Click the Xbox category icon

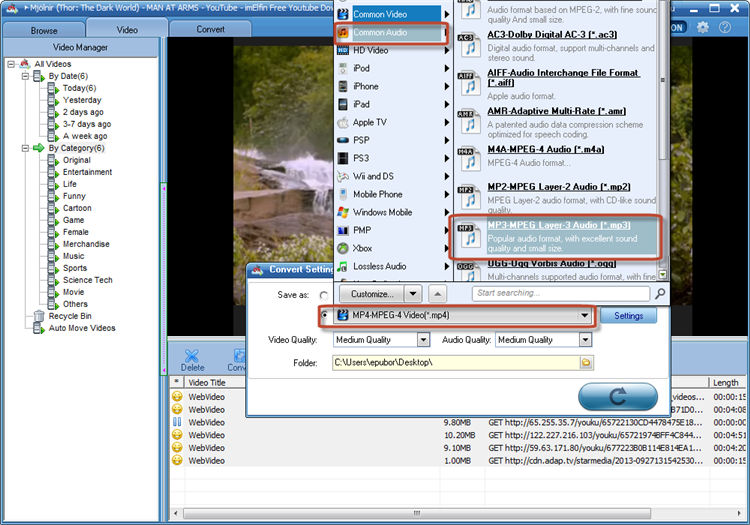tap(343, 248)
